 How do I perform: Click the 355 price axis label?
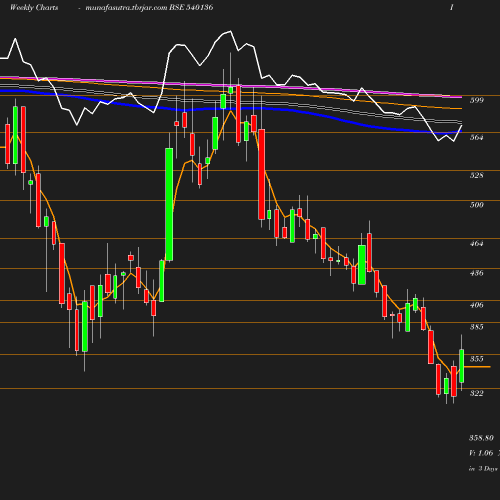click(476, 359)
